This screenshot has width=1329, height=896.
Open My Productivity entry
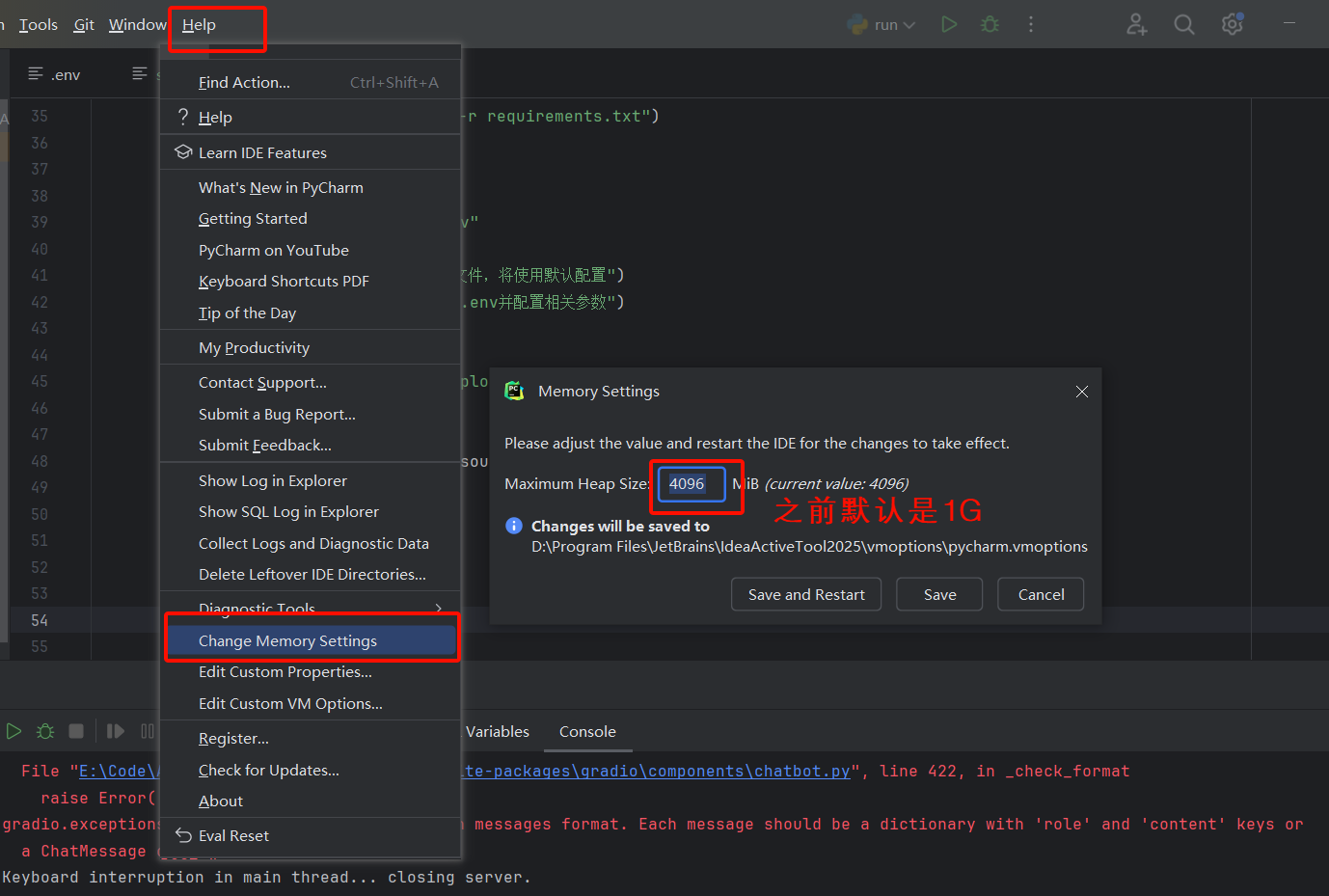[x=311, y=347]
